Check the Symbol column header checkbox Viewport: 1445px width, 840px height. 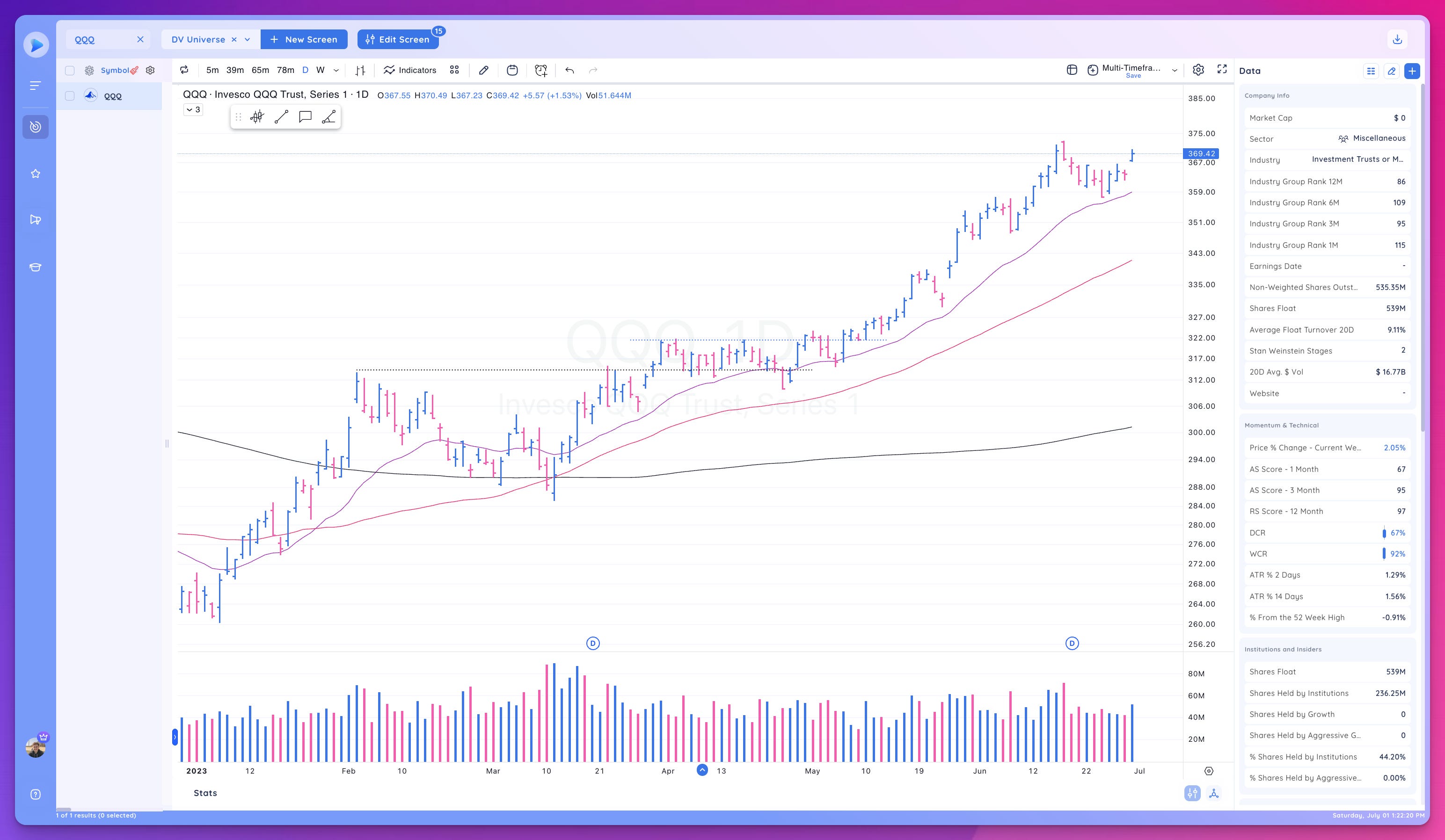(x=69, y=70)
